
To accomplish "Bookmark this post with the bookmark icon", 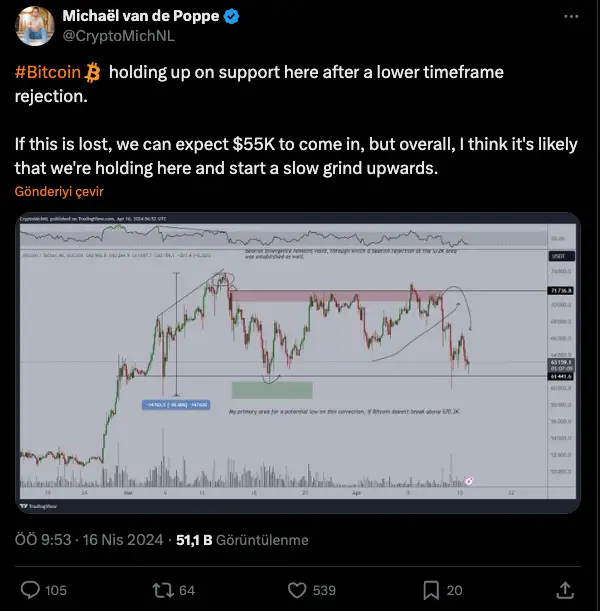I will [430, 589].
